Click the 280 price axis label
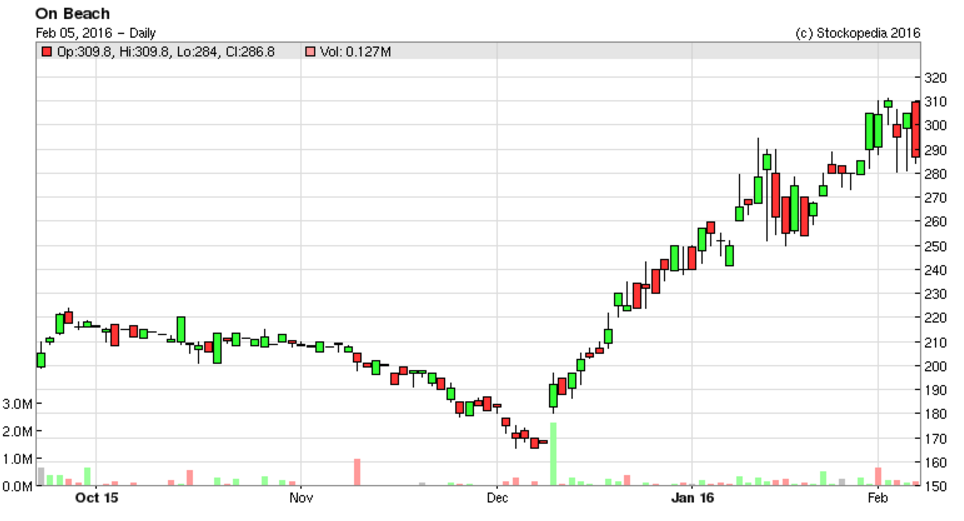 coord(935,174)
